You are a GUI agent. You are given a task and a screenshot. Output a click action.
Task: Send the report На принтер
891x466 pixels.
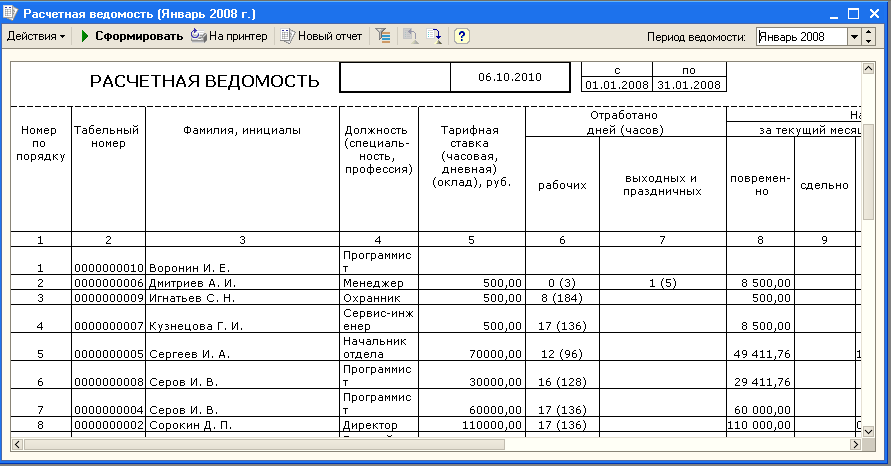click(x=229, y=36)
